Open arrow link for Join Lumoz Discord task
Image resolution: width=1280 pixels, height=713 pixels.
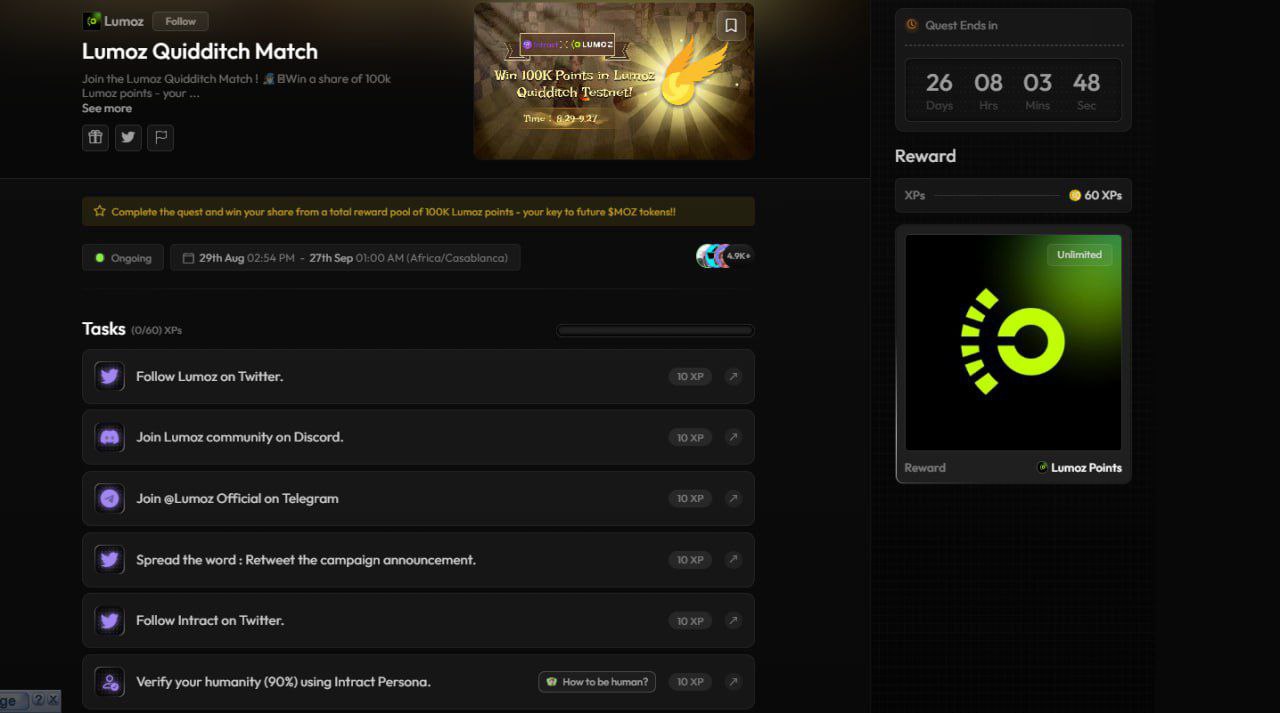[x=733, y=437]
